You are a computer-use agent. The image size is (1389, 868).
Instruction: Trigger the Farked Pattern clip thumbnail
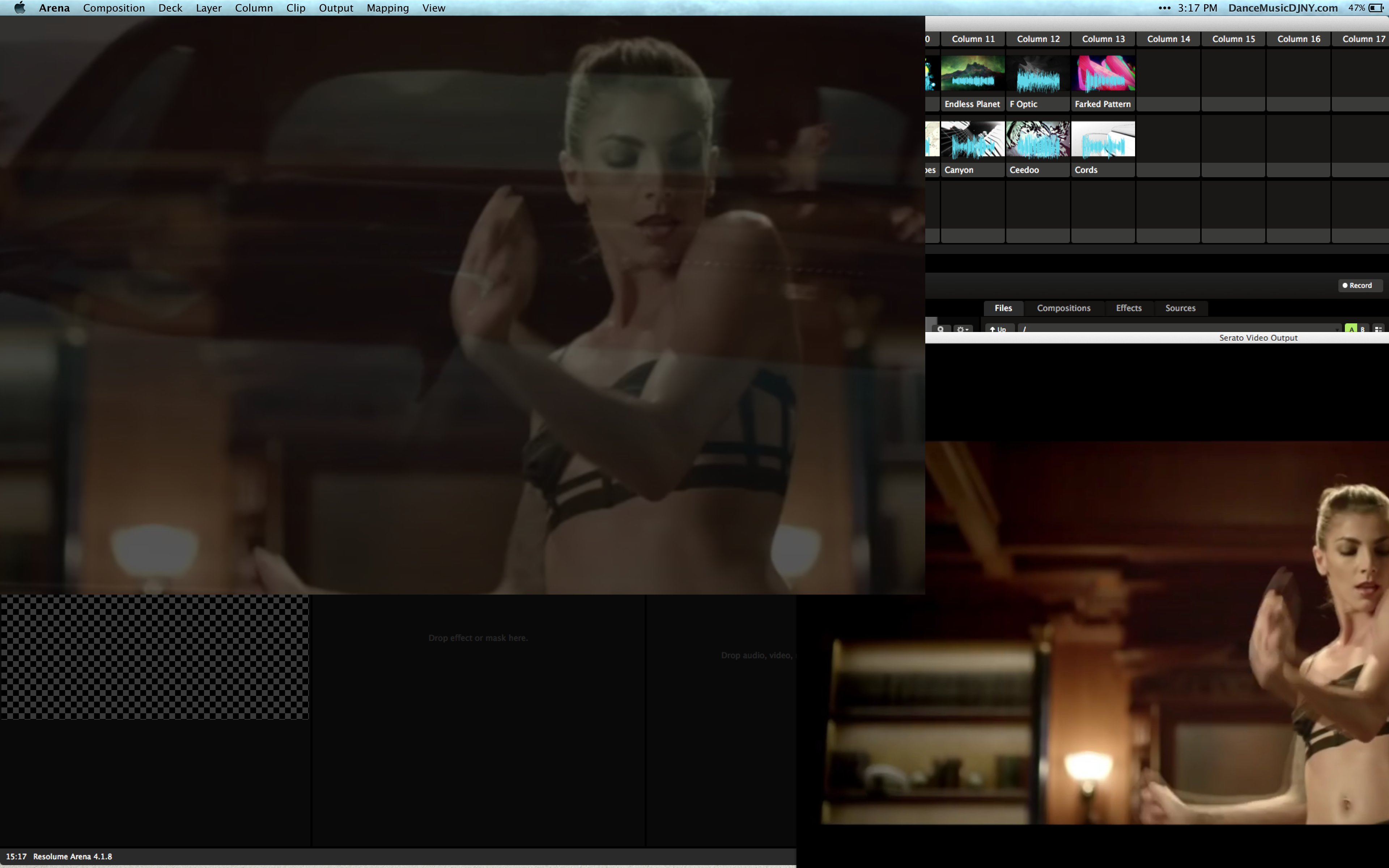pyautogui.click(x=1103, y=73)
